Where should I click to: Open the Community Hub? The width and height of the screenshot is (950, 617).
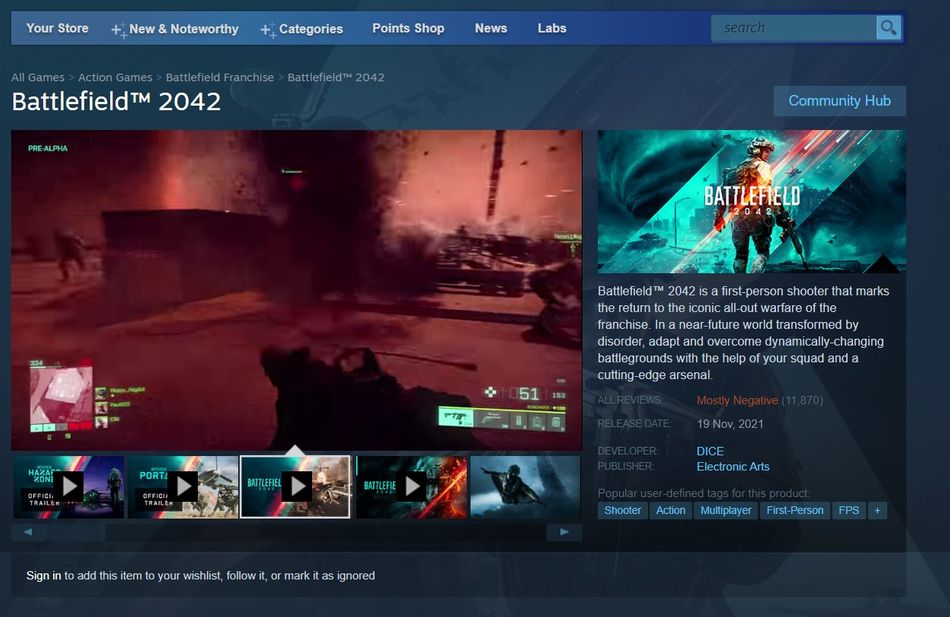(x=840, y=101)
